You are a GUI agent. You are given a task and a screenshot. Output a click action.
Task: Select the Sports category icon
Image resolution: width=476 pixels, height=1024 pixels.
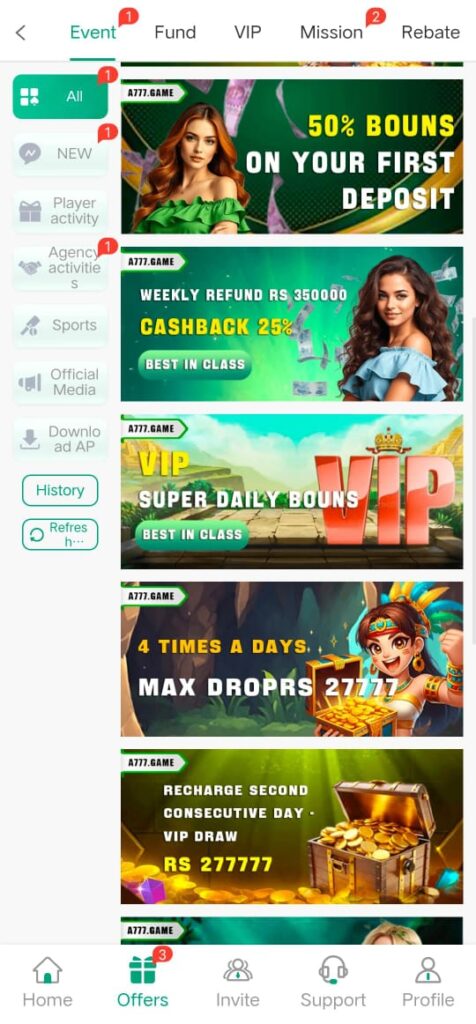point(29,325)
